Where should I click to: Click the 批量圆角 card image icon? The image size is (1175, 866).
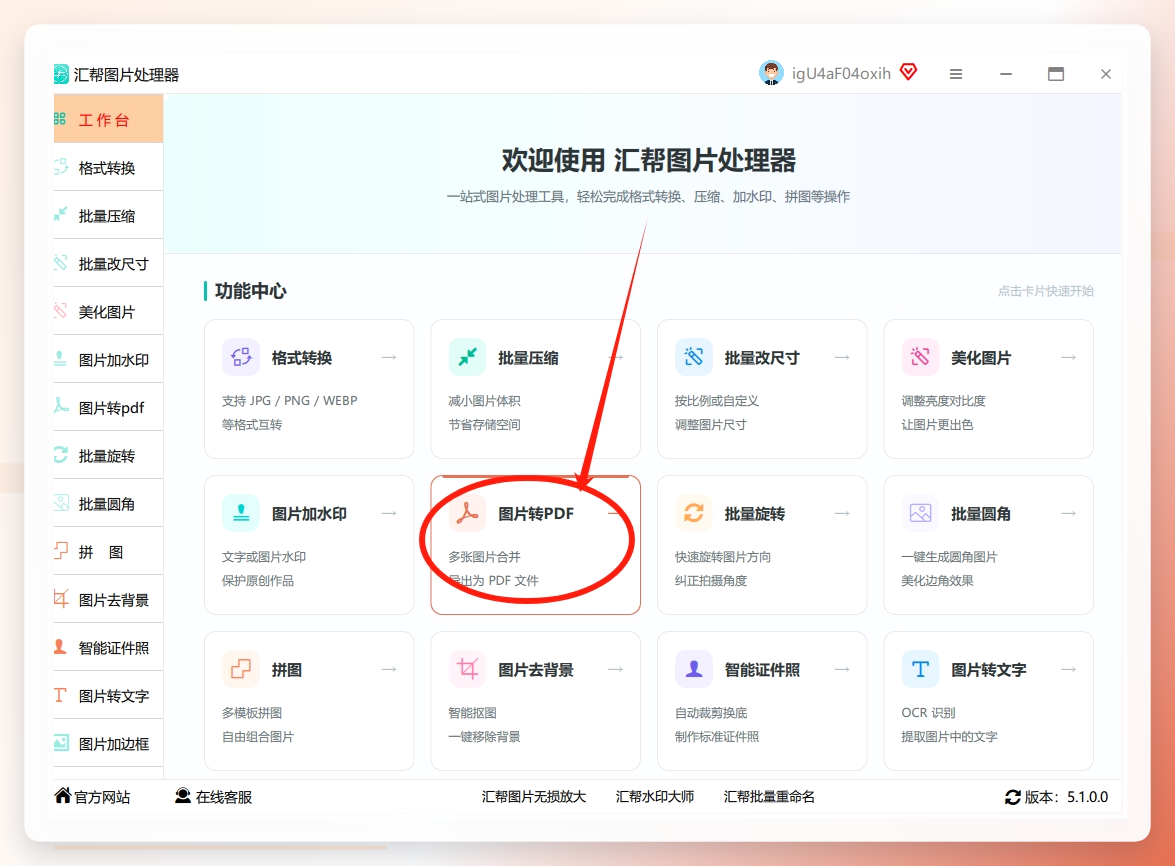click(x=920, y=513)
